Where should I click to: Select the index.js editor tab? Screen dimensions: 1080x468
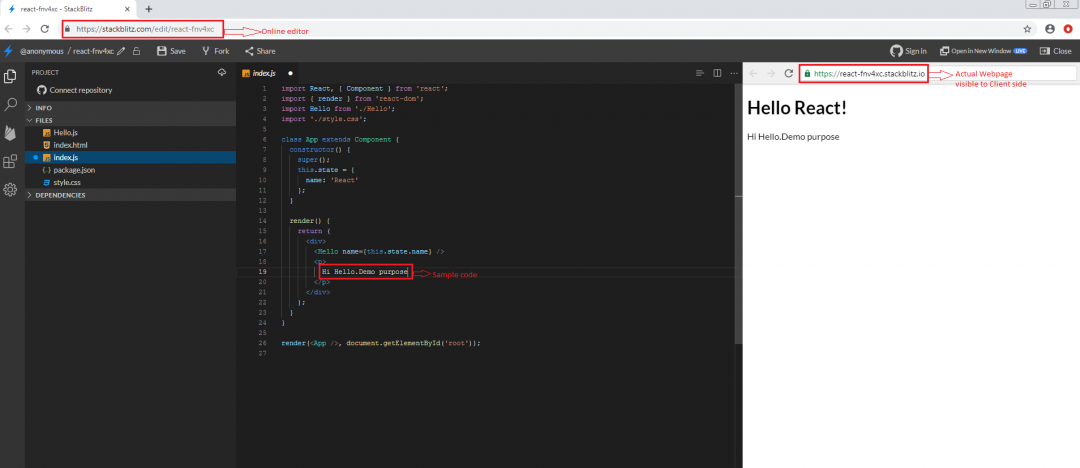click(263, 73)
